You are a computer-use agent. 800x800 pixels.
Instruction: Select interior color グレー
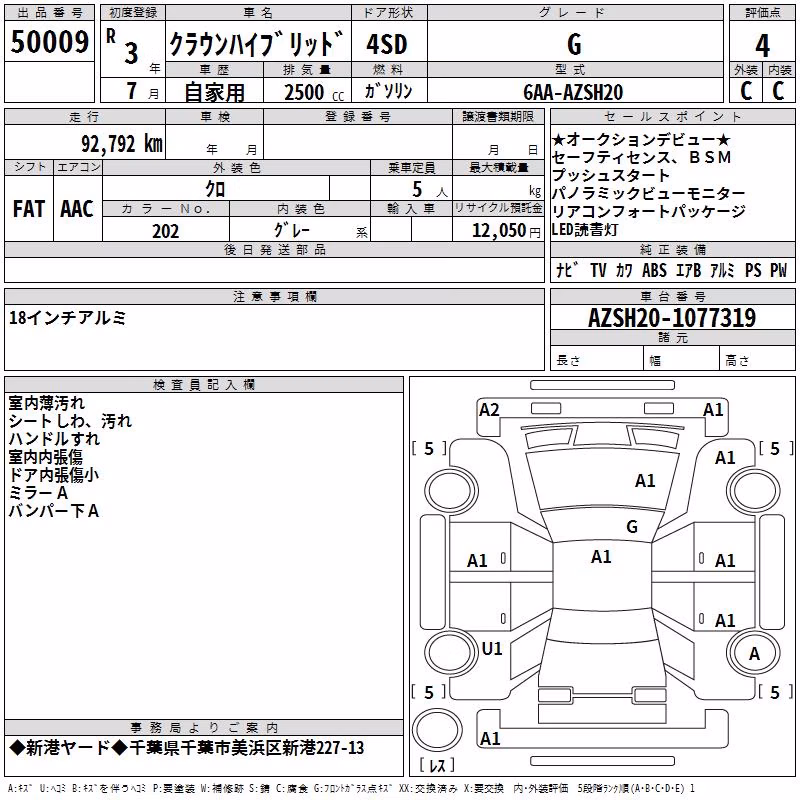tap(292, 230)
